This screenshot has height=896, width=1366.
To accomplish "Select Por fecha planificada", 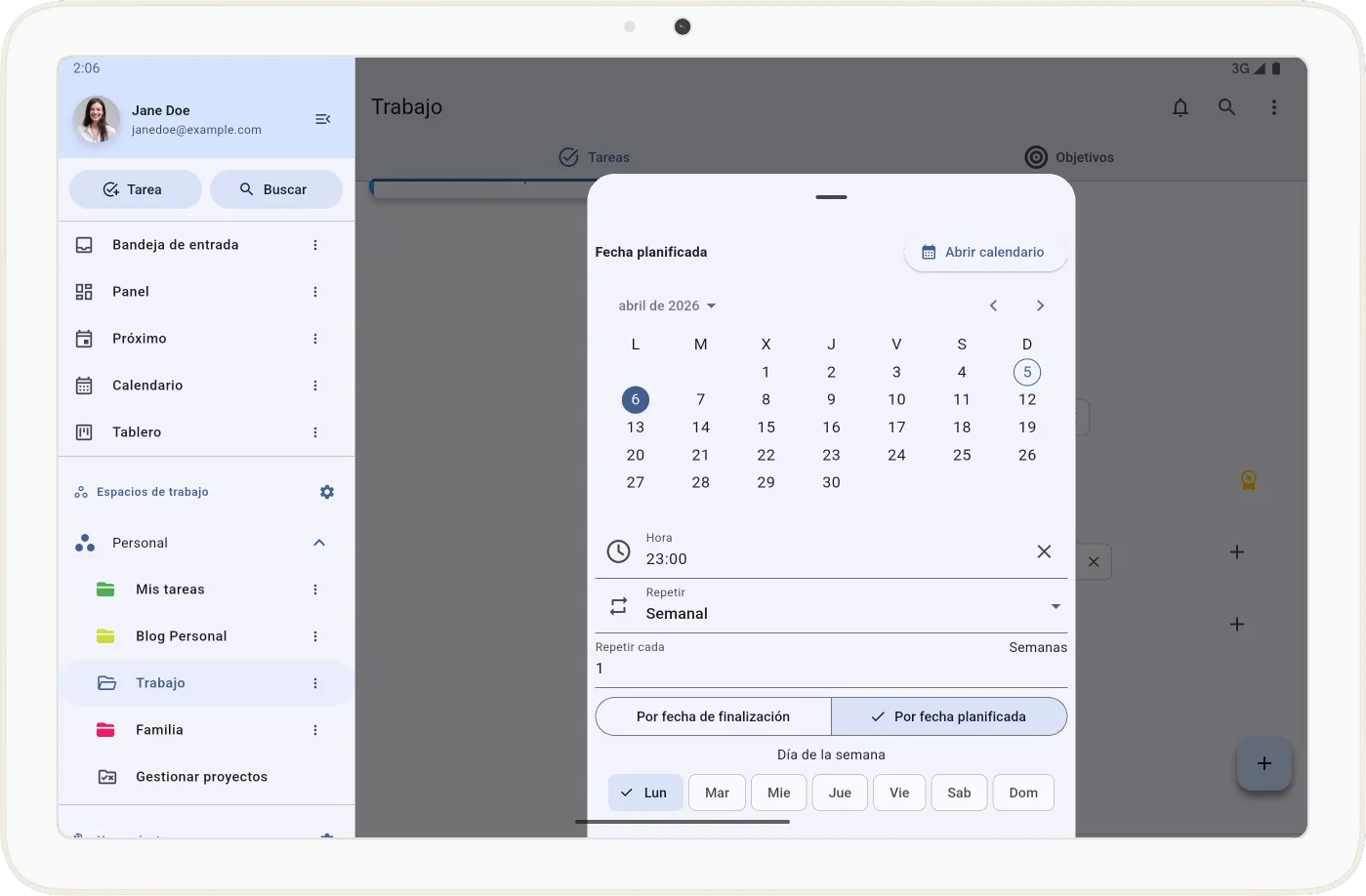I will click(x=949, y=716).
